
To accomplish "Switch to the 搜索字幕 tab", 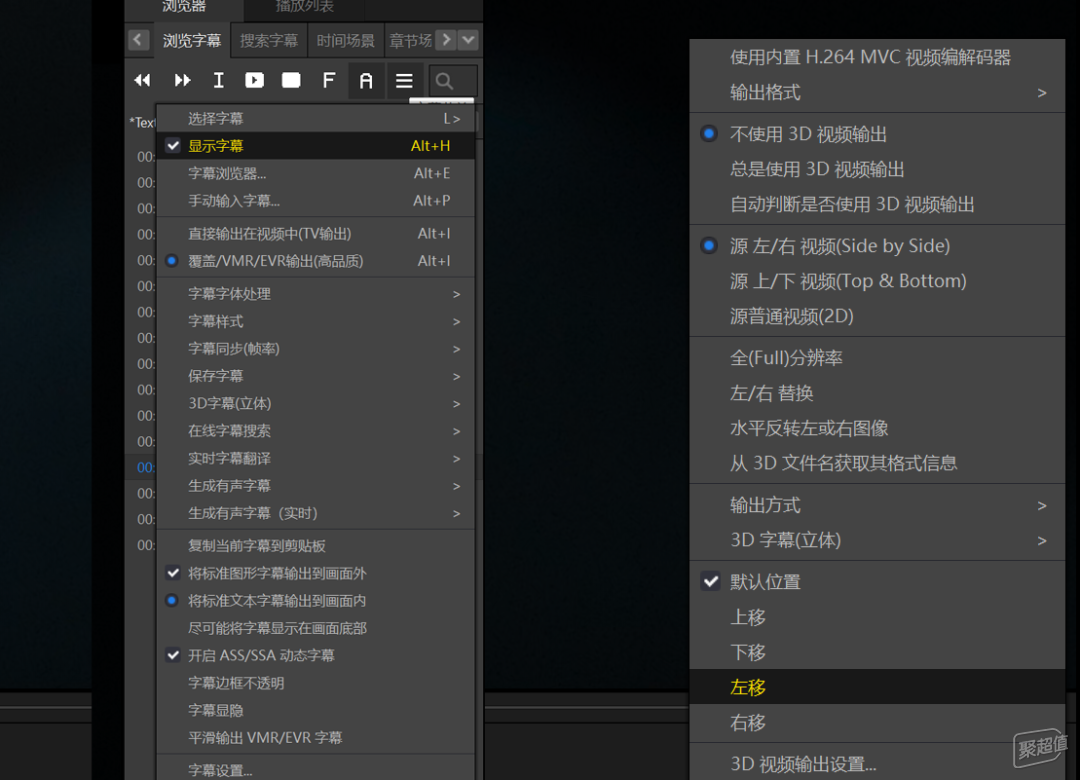I will [269, 41].
